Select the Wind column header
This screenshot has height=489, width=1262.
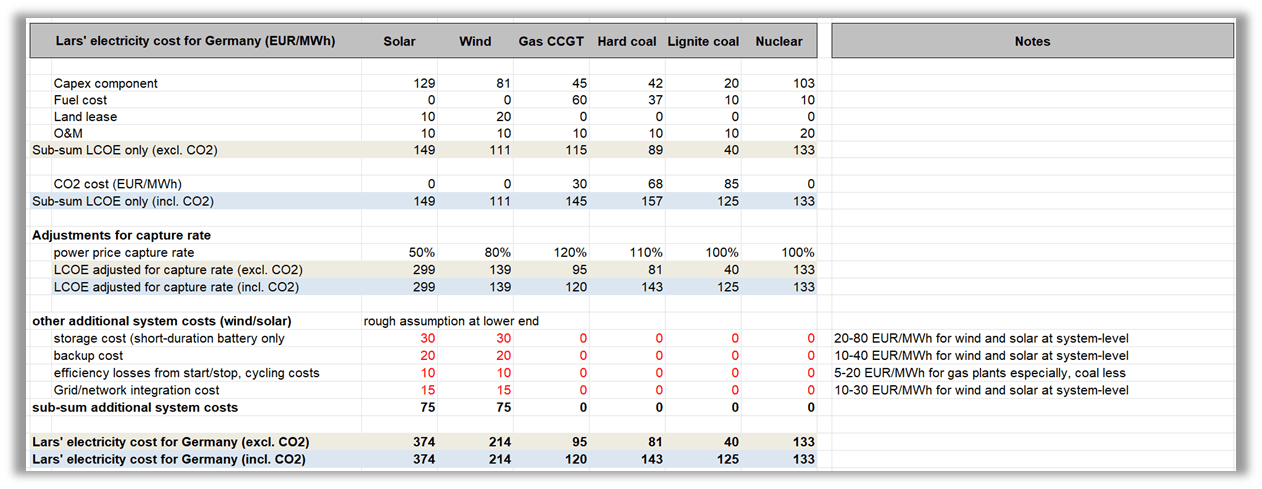coord(475,42)
